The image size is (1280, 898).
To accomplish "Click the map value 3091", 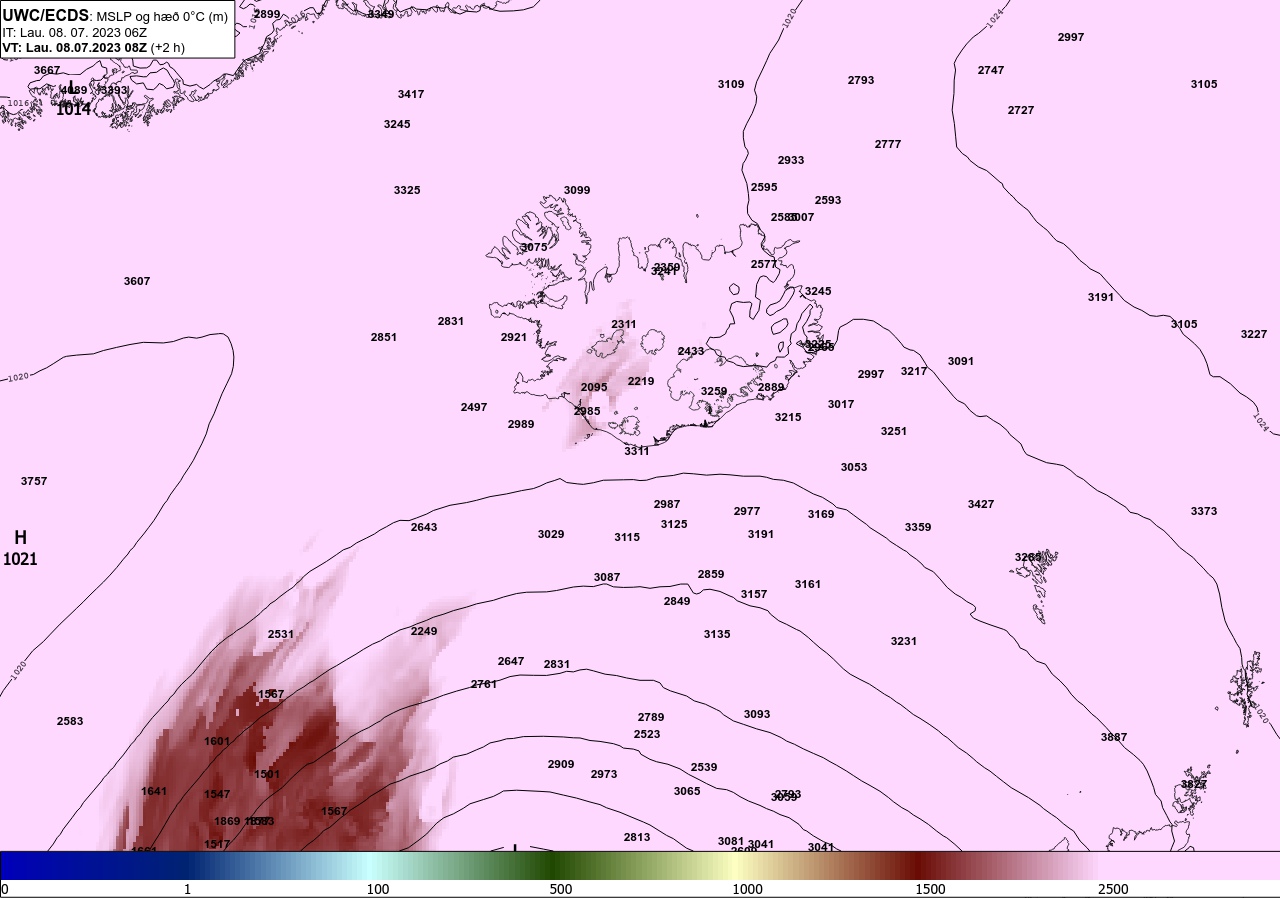I will [961, 361].
